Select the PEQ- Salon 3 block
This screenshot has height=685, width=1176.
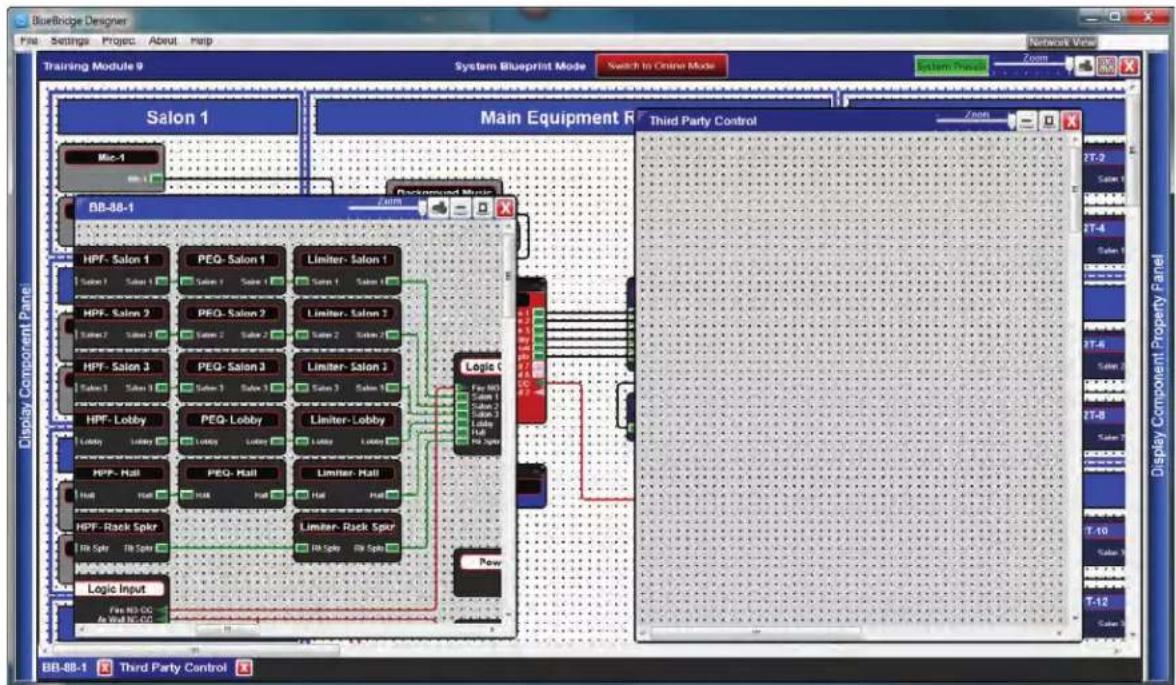[x=232, y=377]
